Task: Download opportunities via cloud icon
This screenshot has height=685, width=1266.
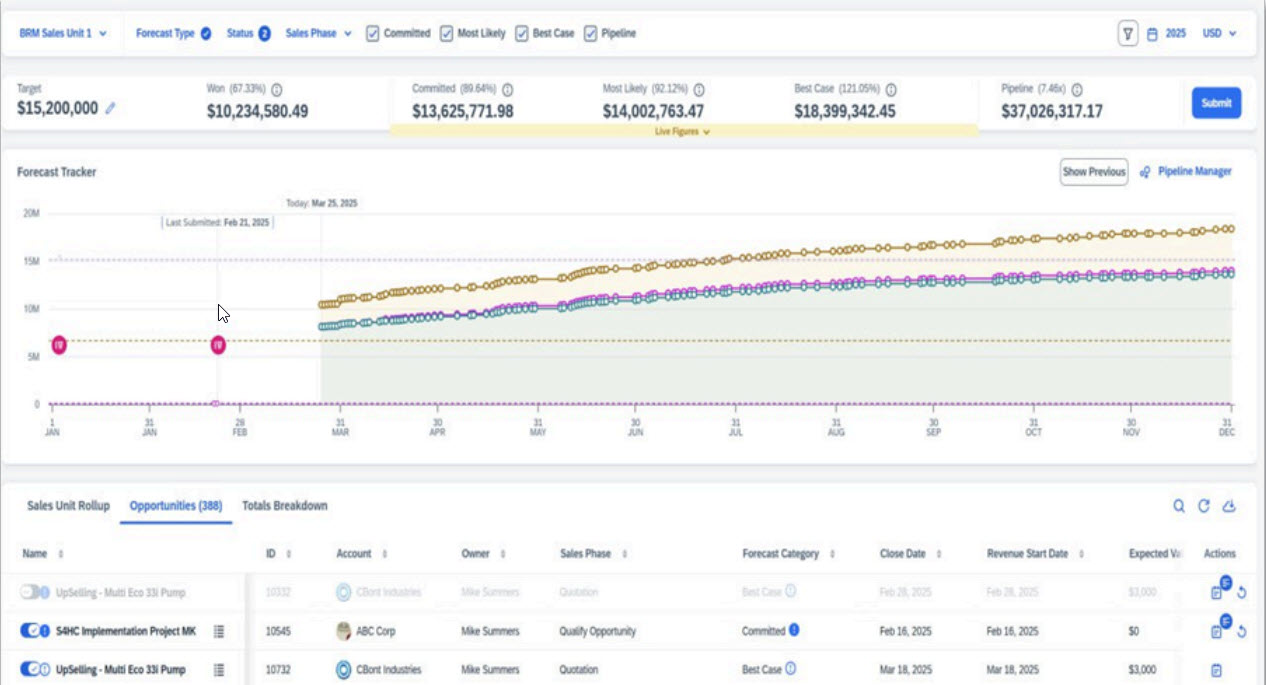Action: pos(1230,506)
